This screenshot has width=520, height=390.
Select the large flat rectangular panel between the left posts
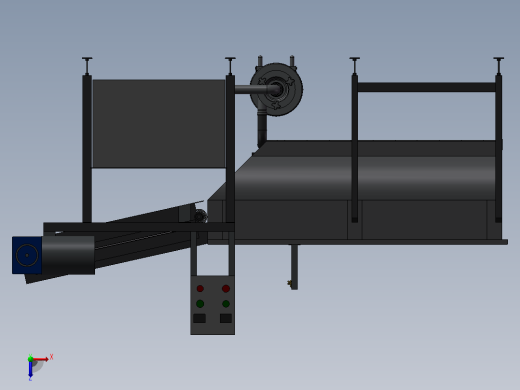coord(159,124)
